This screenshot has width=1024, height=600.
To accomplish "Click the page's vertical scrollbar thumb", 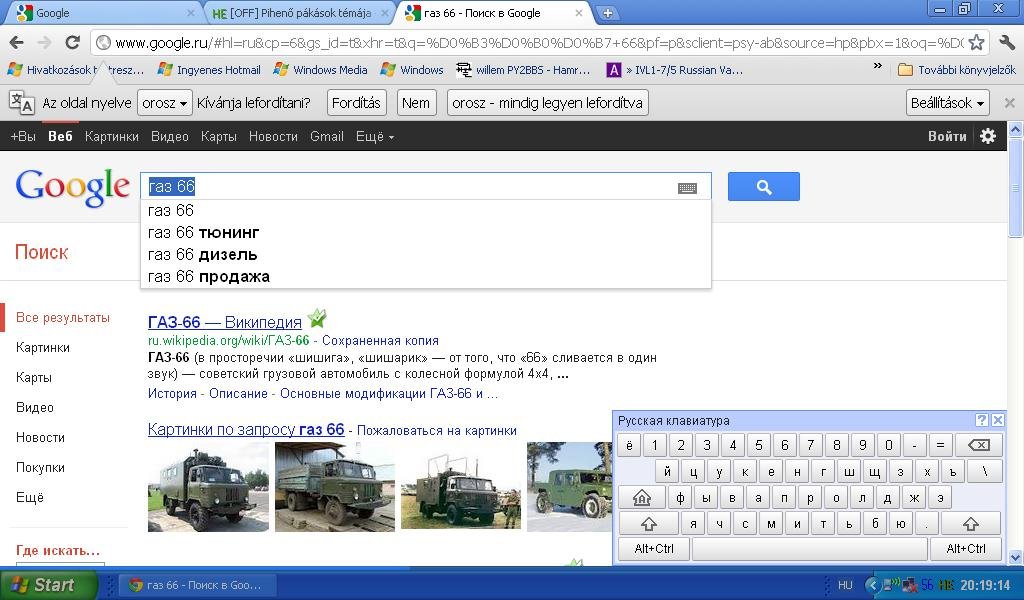I will click(x=1016, y=188).
